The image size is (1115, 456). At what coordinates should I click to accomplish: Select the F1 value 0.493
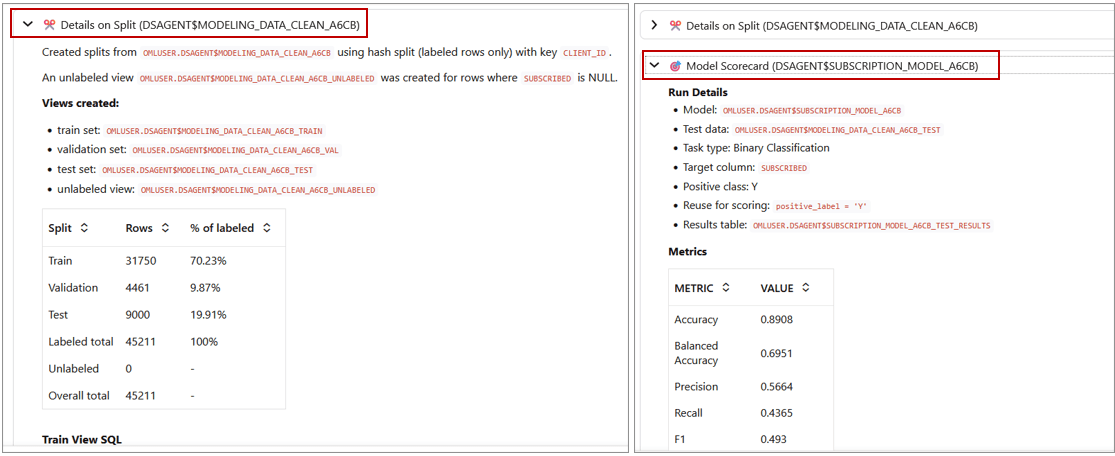tap(774, 439)
